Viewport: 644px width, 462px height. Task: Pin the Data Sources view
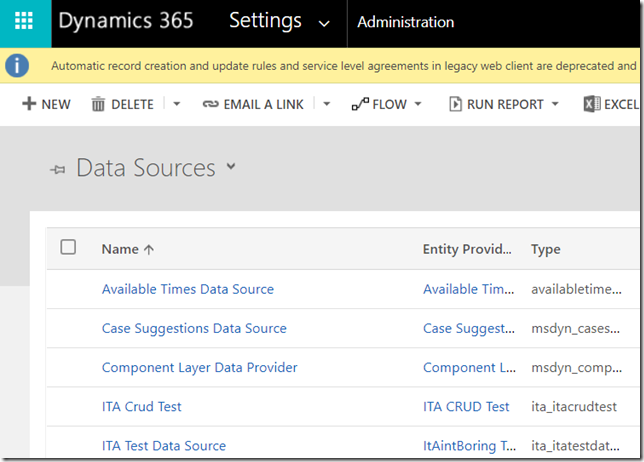point(58,169)
